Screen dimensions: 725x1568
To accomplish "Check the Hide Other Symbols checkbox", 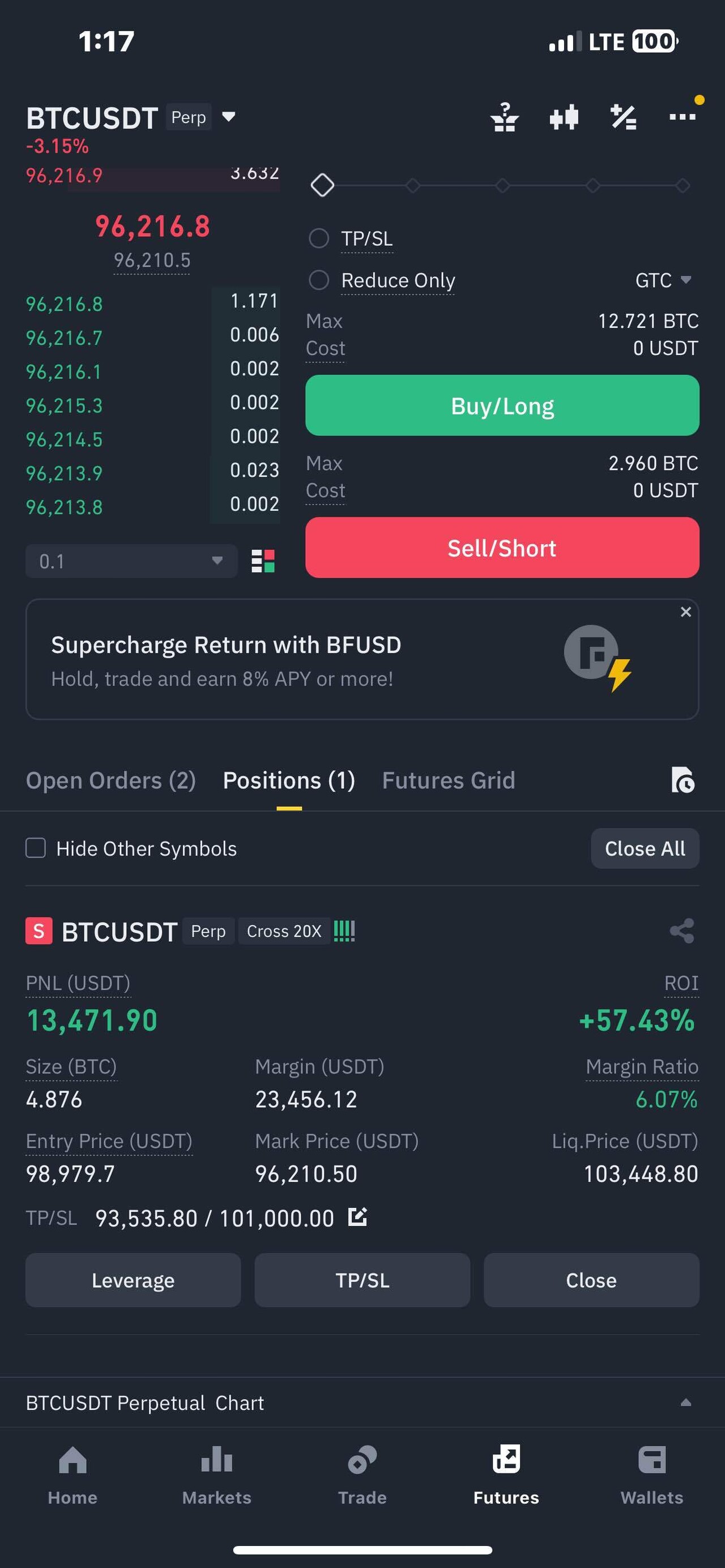I will coord(36,848).
